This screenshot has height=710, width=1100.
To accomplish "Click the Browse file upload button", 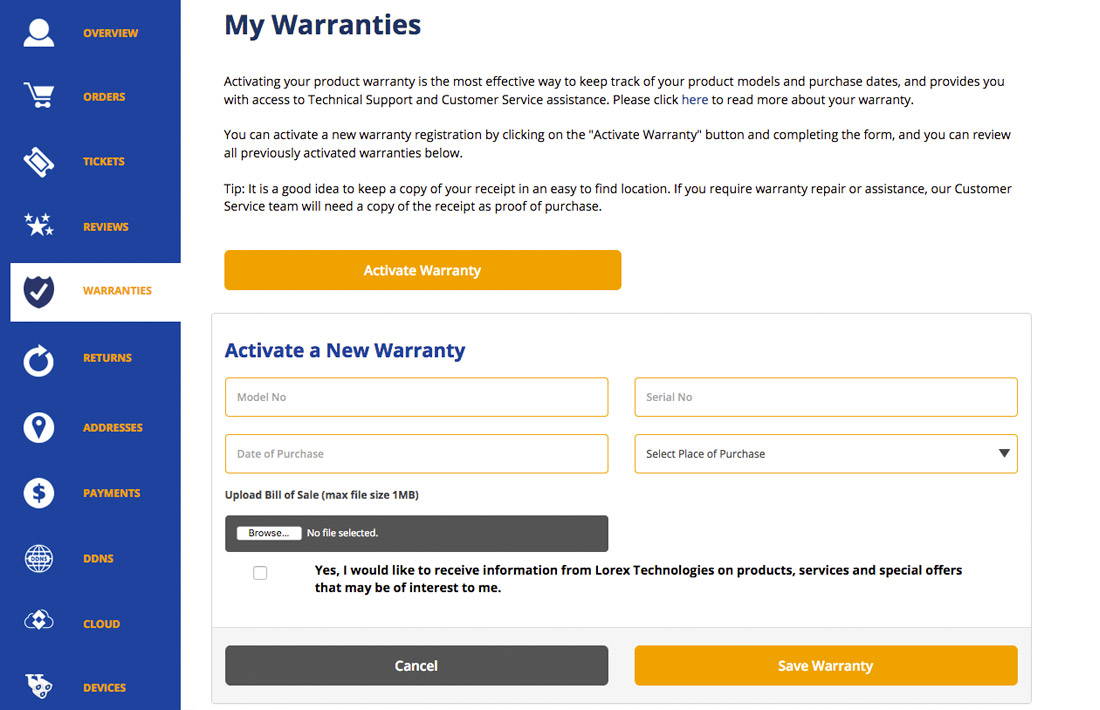I will click(269, 533).
